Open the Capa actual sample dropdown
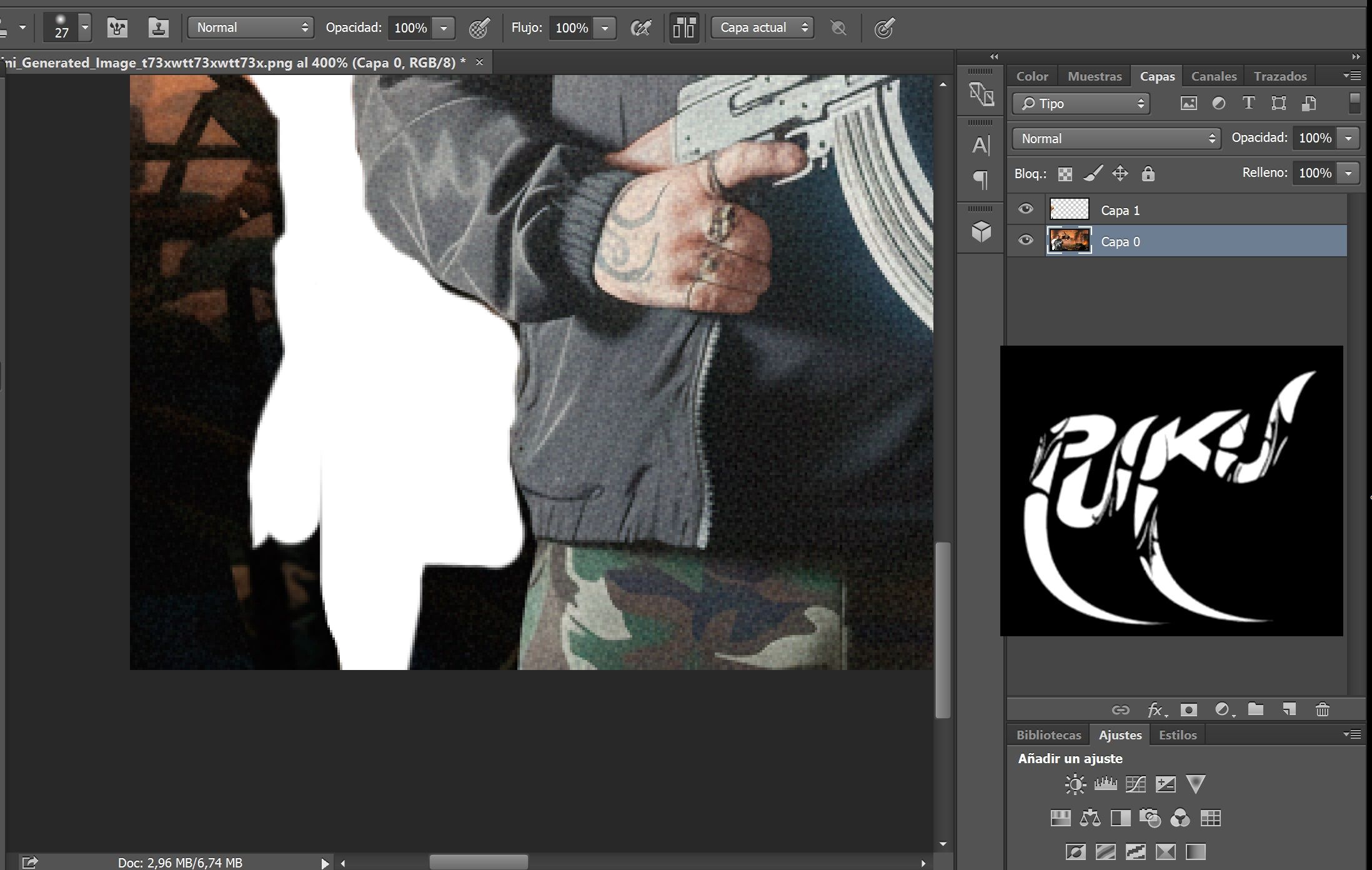 pyautogui.click(x=763, y=27)
